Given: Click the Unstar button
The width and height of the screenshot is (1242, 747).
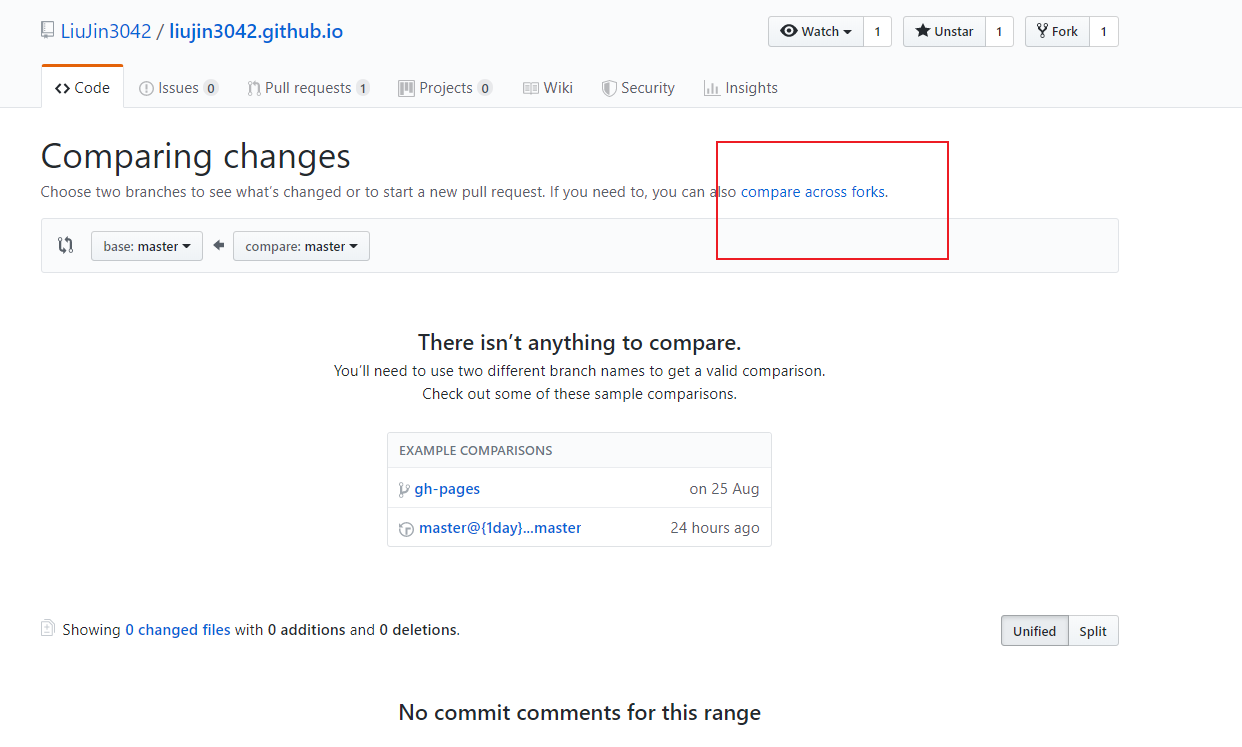Looking at the screenshot, I should [x=944, y=32].
